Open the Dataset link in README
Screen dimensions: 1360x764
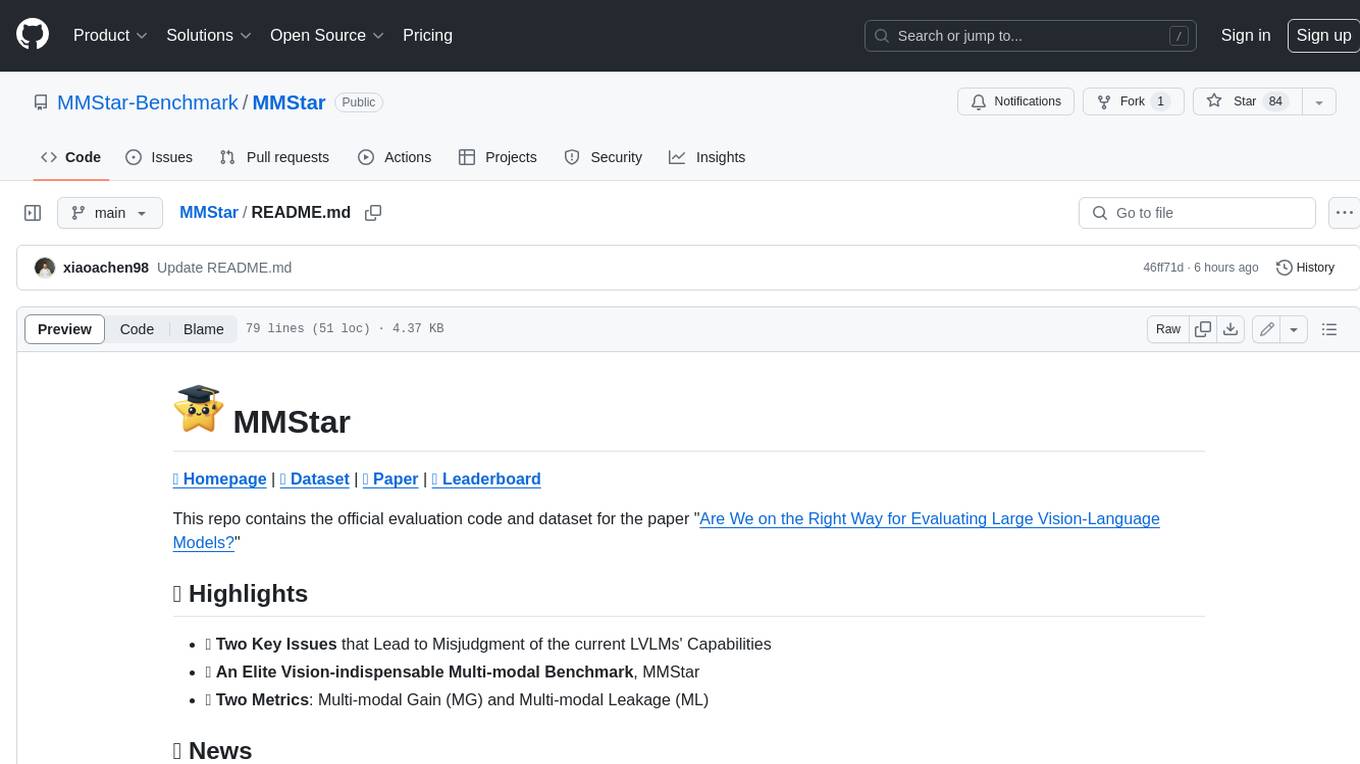click(315, 479)
